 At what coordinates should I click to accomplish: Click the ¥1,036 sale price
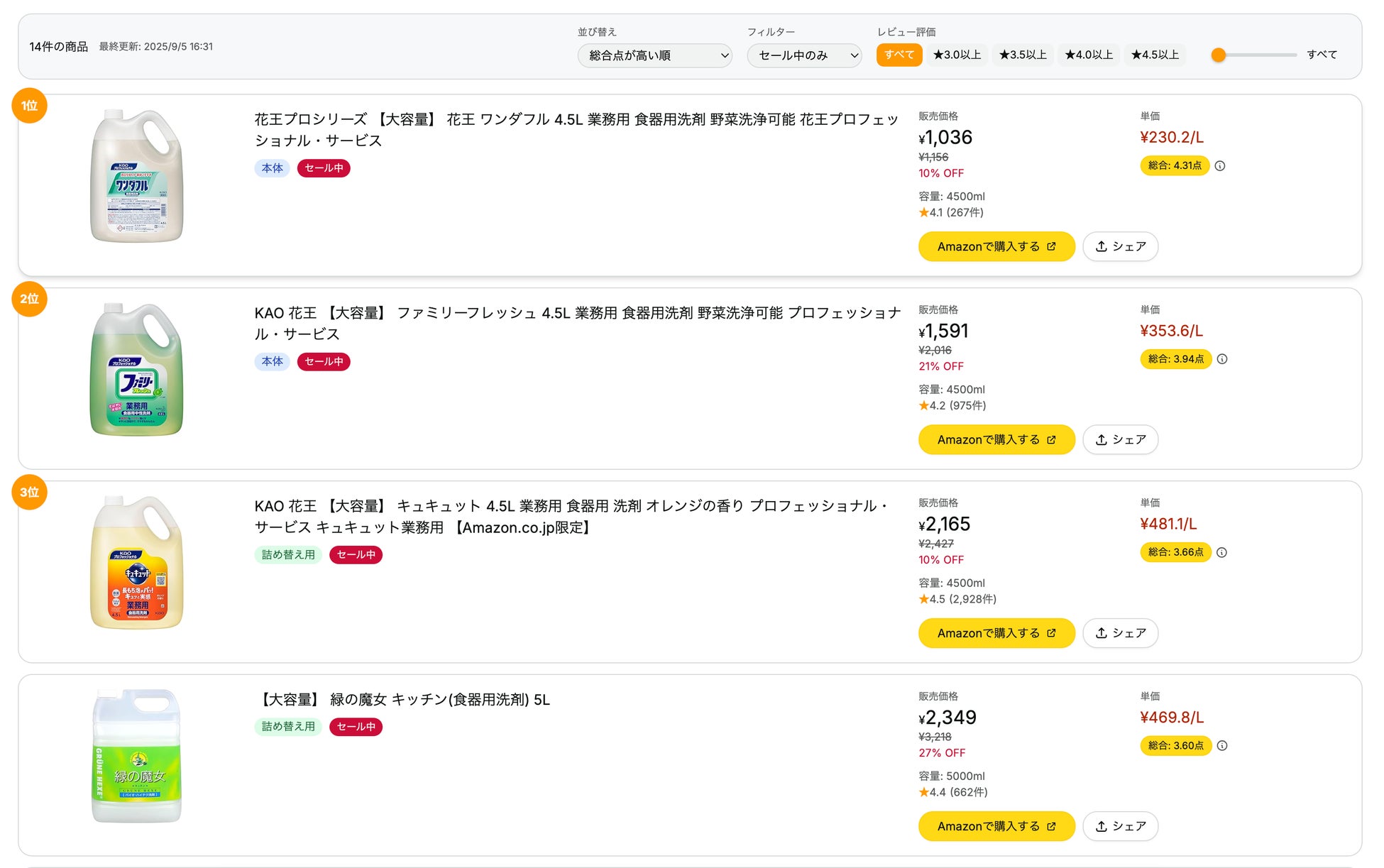945,138
